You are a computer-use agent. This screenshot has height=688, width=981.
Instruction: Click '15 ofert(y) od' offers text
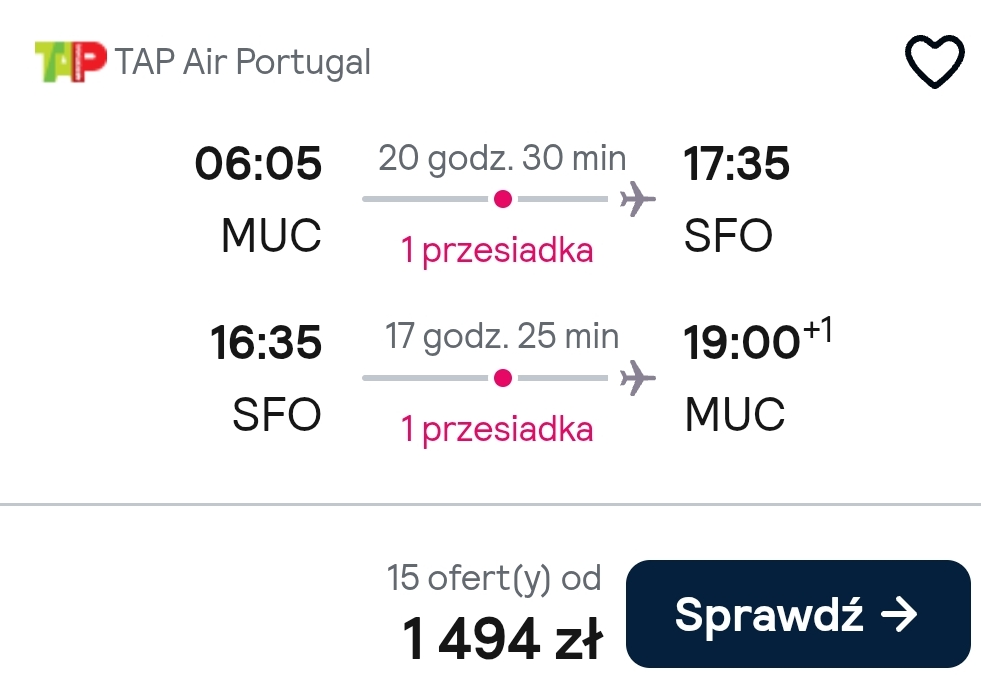(494, 578)
